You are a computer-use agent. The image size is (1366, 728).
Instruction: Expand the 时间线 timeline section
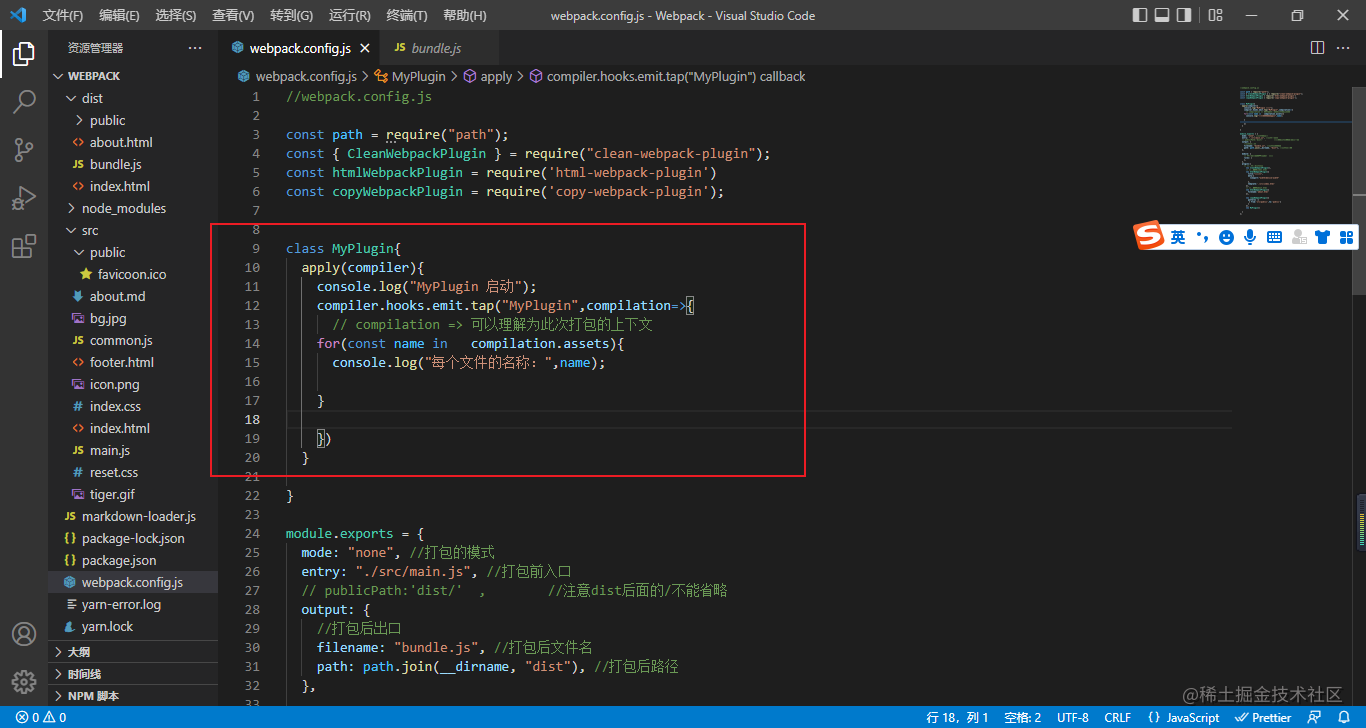click(133, 674)
